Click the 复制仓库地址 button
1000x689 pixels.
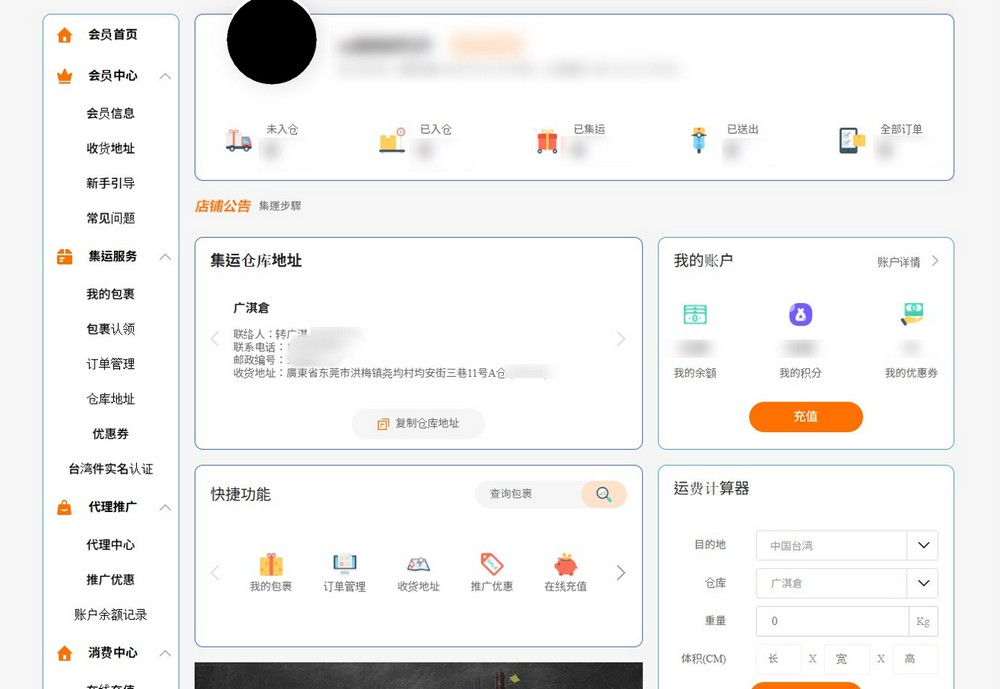coord(418,423)
